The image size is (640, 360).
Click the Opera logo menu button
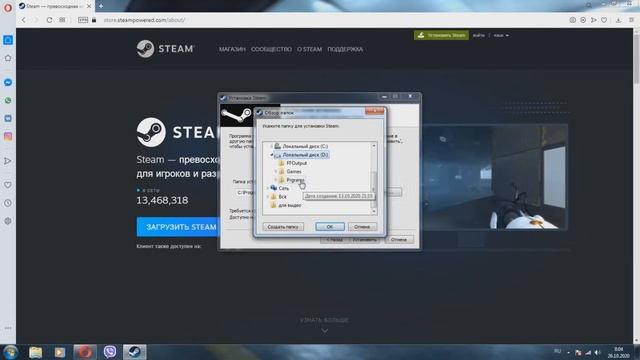pyautogui.click(x=8, y=8)
